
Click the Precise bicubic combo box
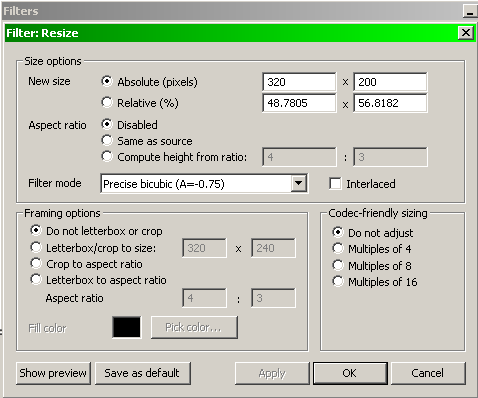coord(204,183)
